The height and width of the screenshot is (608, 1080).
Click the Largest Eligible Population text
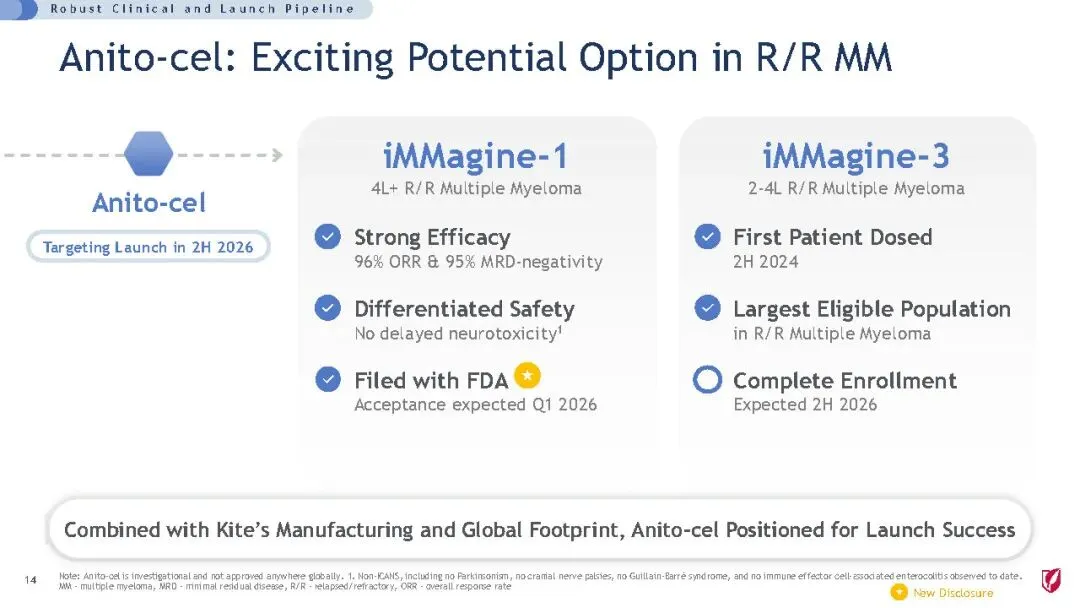(872, 309)
